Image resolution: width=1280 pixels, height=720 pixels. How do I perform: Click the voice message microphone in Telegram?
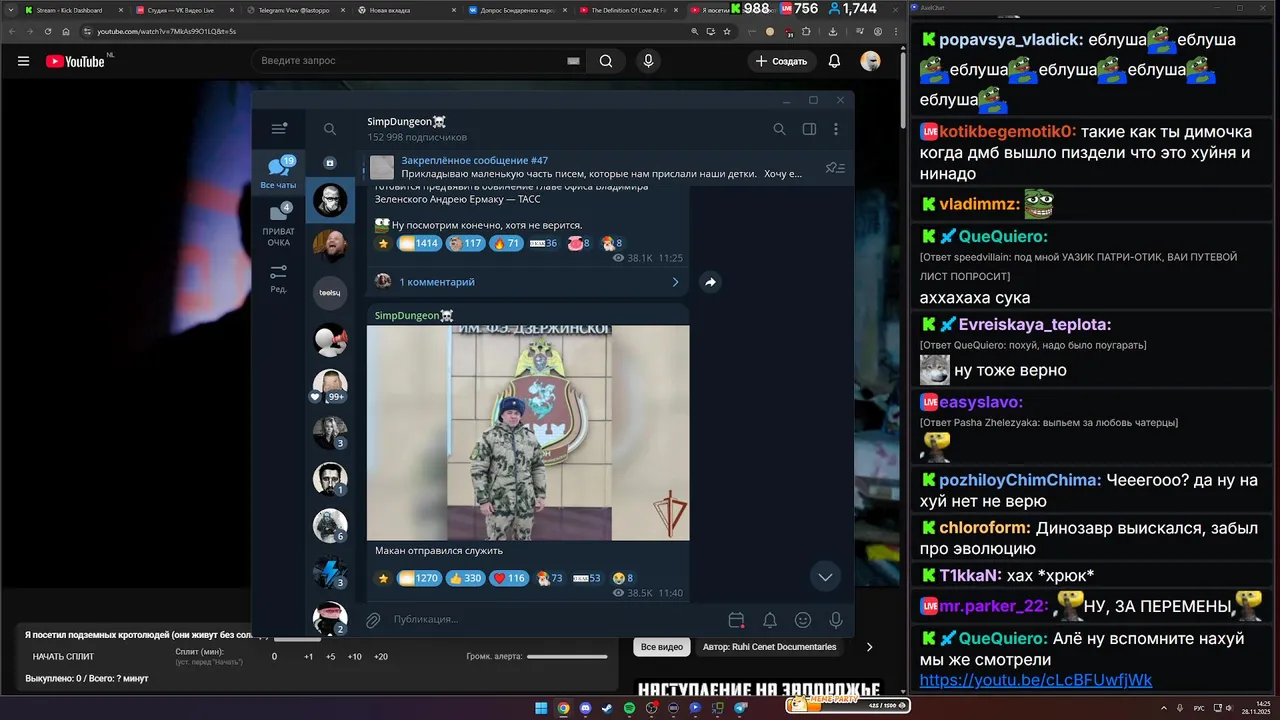(x=836, y=620)
